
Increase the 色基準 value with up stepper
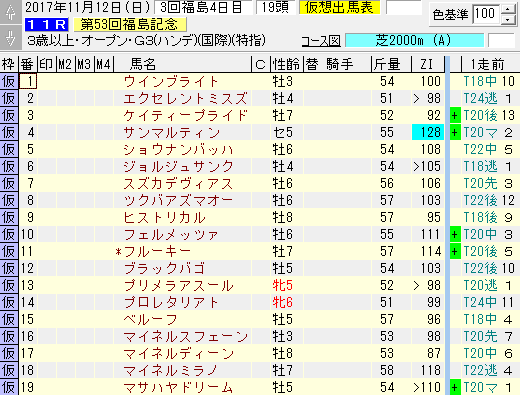point(508,9)
